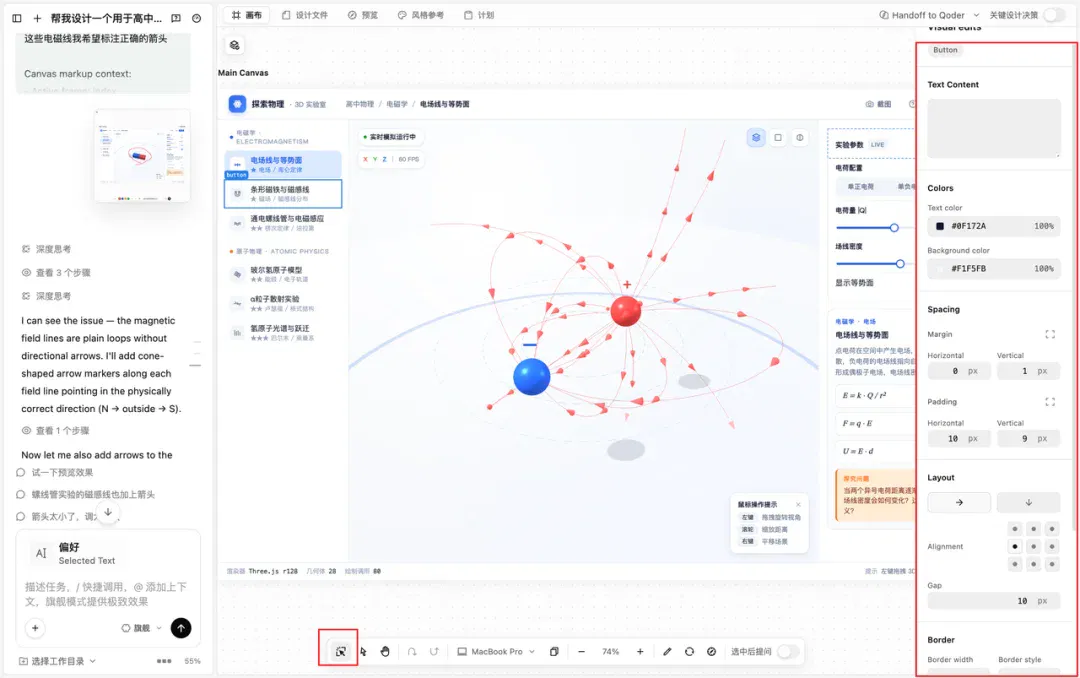Edit the Gap value field
This screenshot has height=678, width=1080.
tap(994, 601)
